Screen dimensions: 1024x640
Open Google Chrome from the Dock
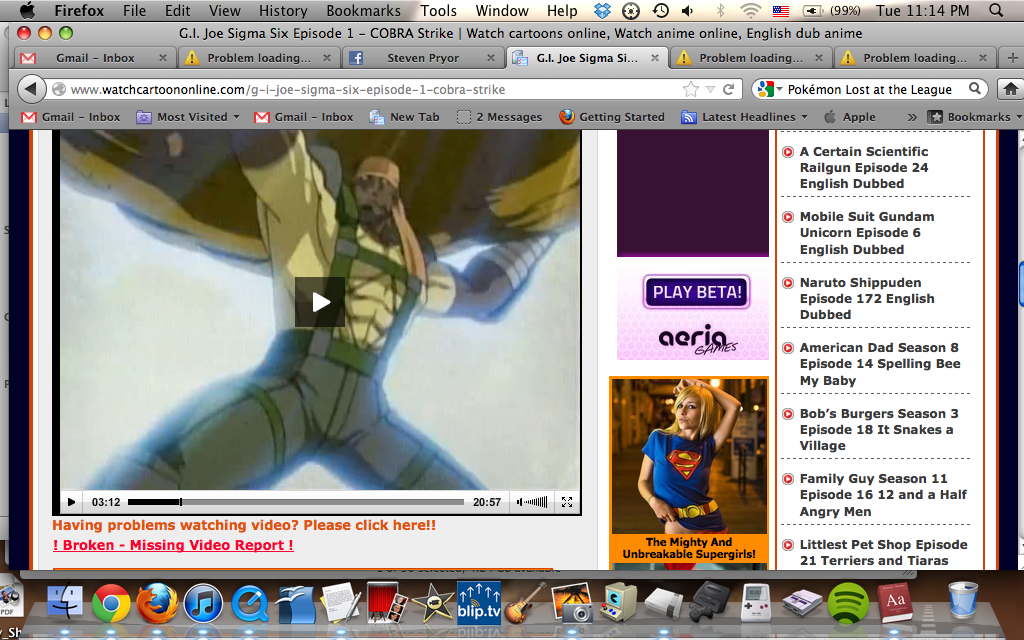tap(110, 603)
